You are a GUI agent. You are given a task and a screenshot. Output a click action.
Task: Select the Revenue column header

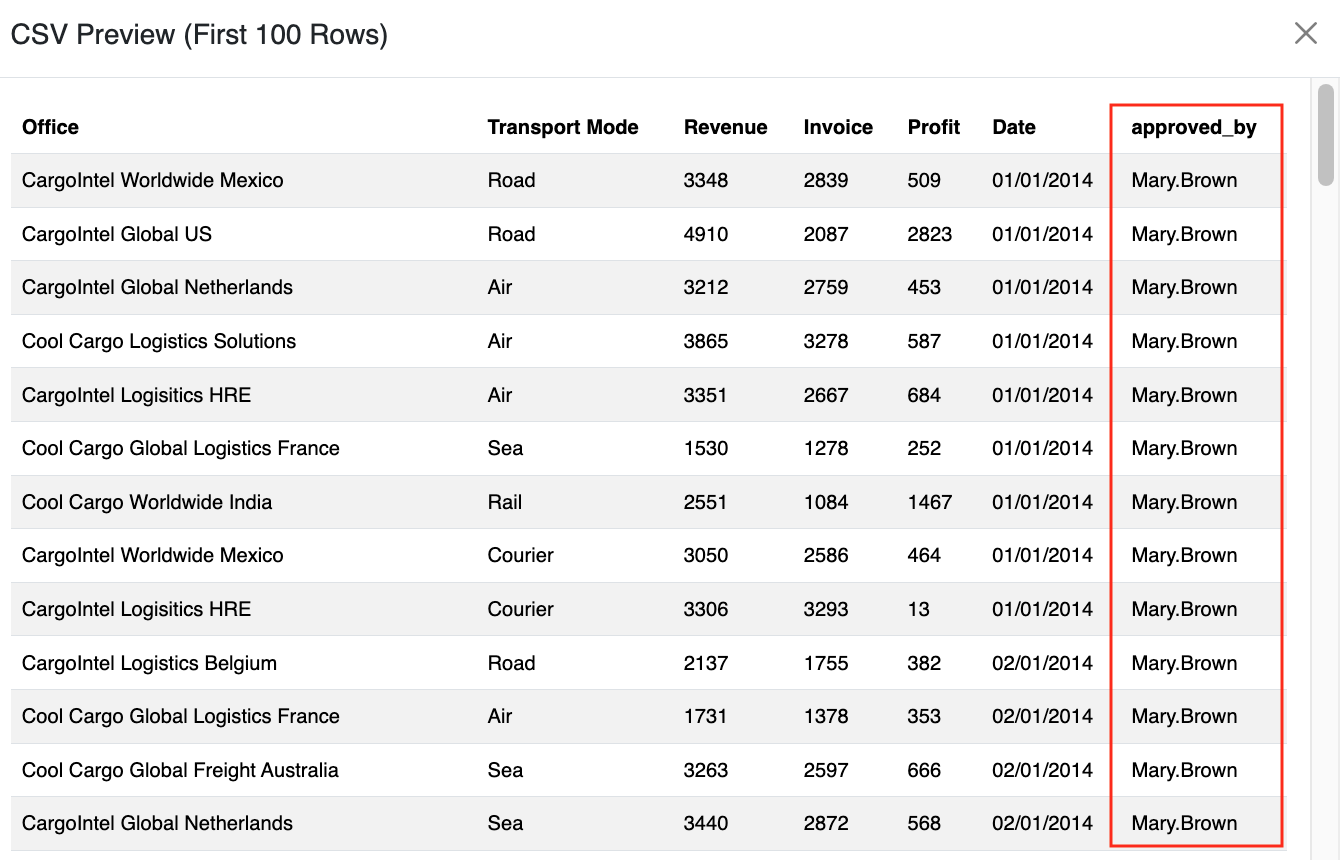click(725, 127)
